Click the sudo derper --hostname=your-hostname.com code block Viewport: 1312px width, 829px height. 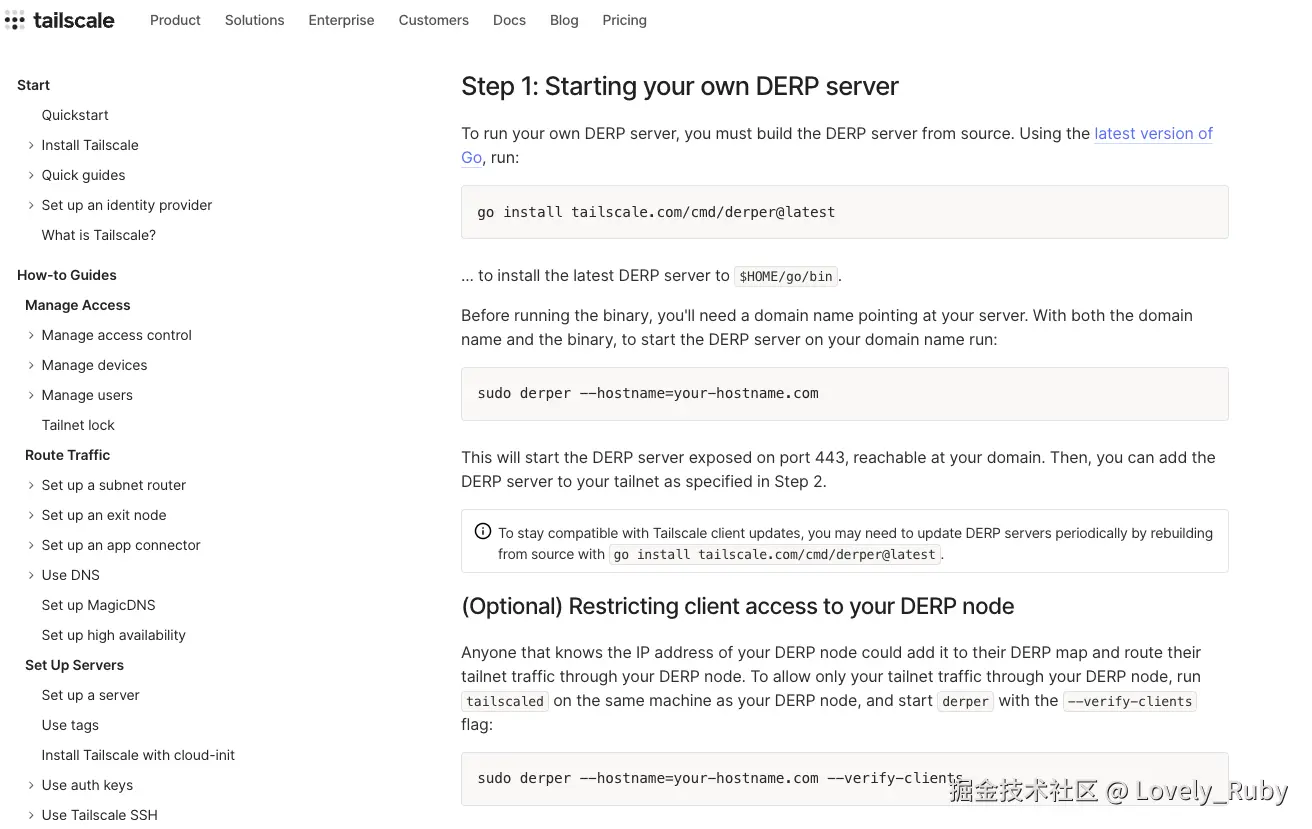(x=844, y=393)
